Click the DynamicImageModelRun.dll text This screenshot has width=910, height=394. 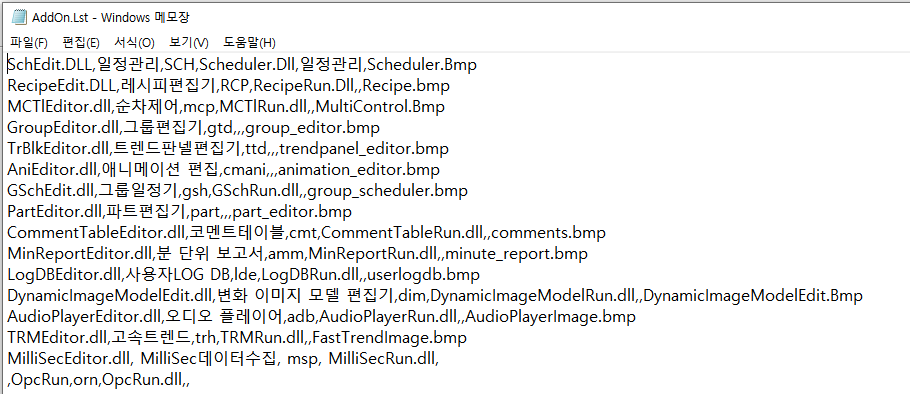[532, 296]
